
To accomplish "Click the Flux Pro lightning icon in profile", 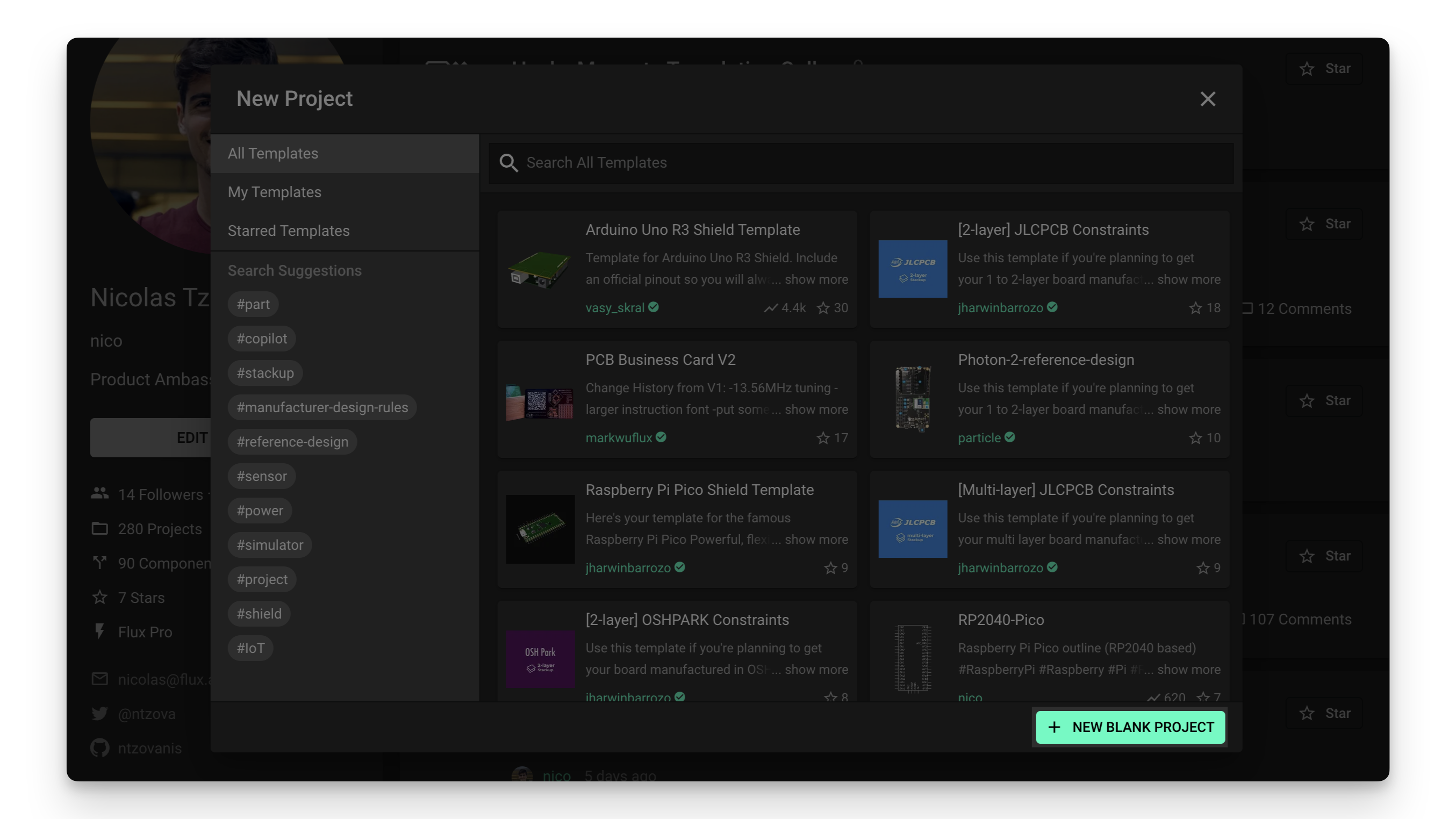I will (x=99, y=631).
